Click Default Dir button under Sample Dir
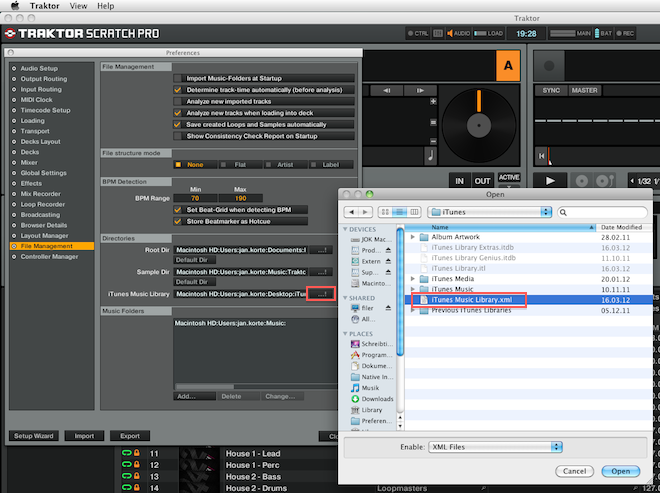 194,282
